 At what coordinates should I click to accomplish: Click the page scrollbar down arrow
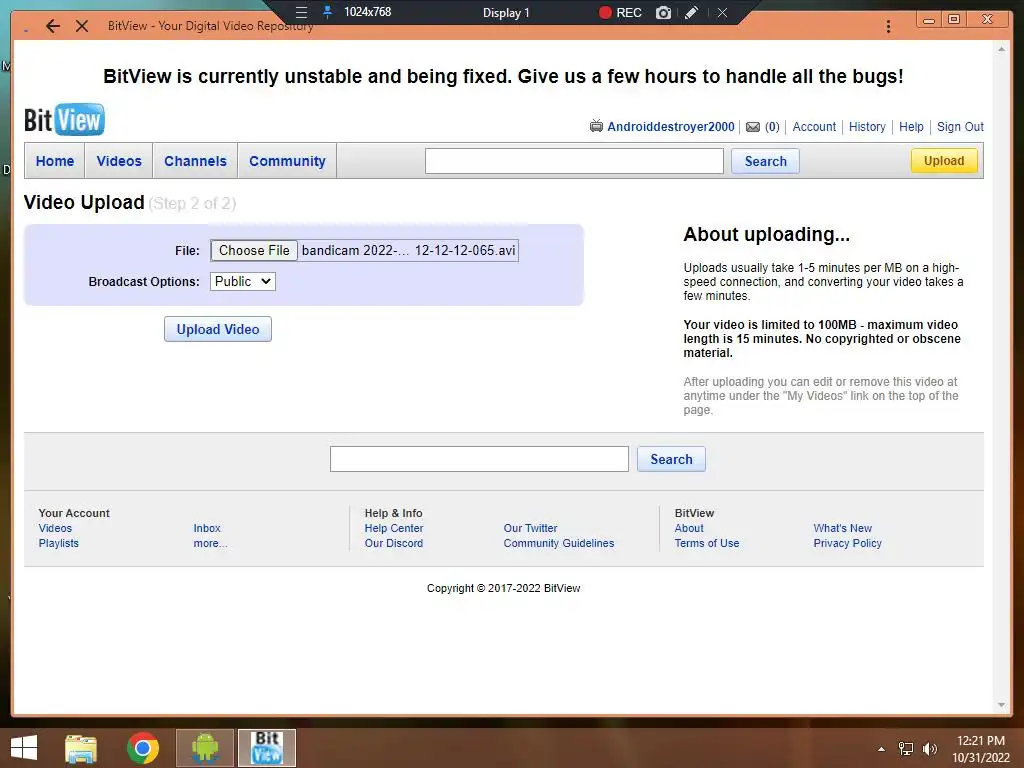[x=1001, y=705]
